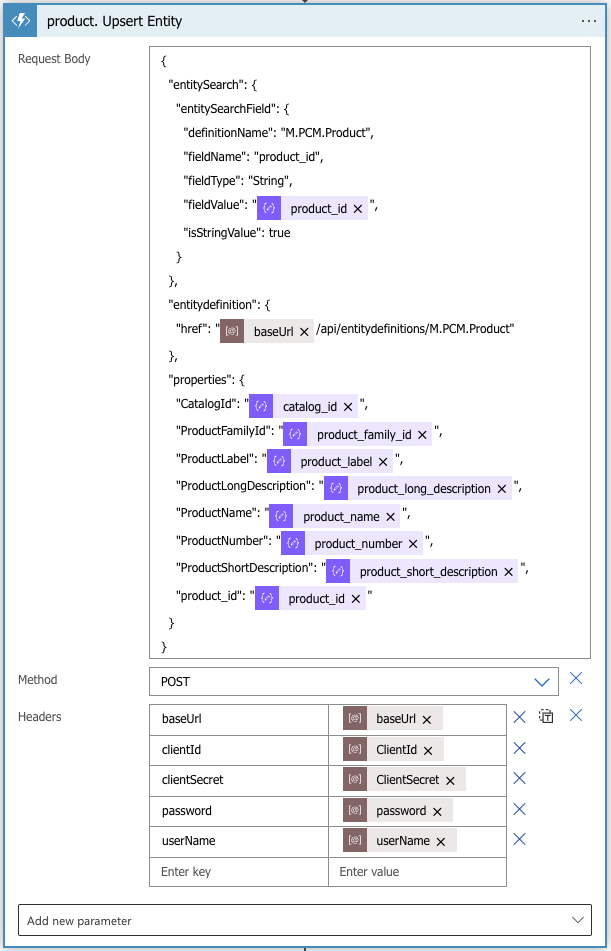Delete the clientSecret header row
Viewport: 611px width, 951px height.
pos(519,779)
